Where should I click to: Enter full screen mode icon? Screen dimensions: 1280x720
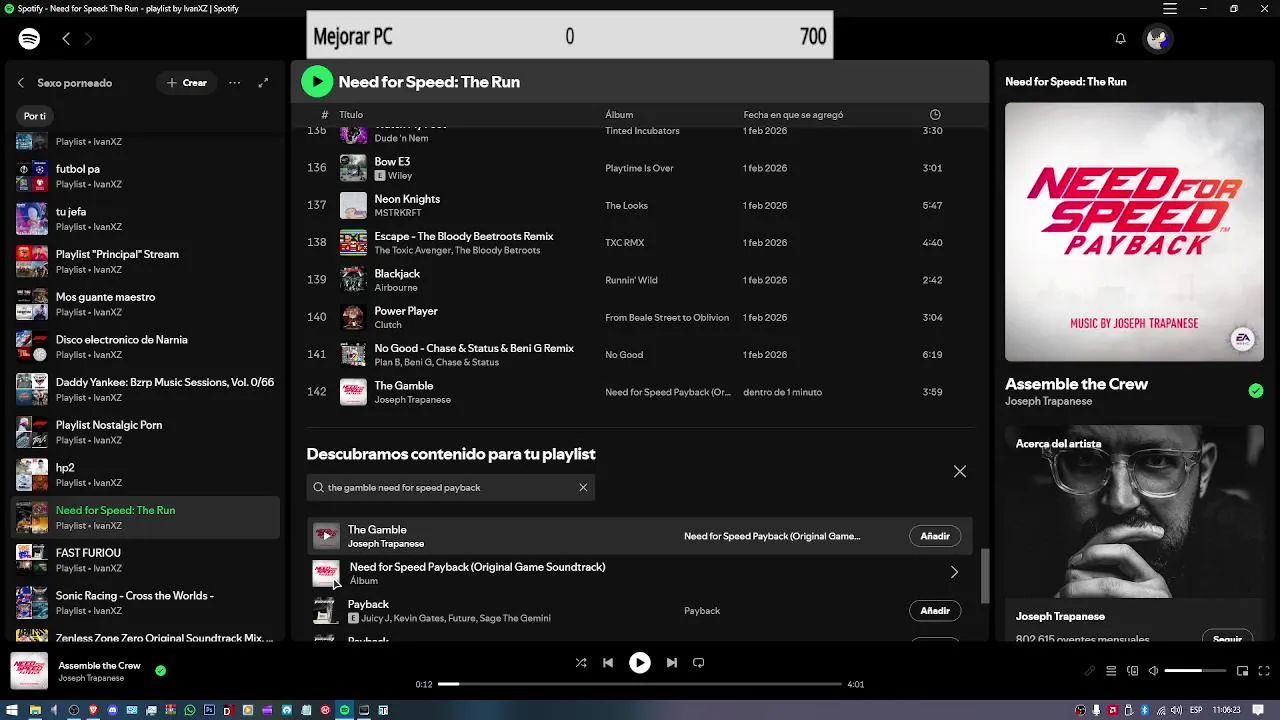[1263, 671]
